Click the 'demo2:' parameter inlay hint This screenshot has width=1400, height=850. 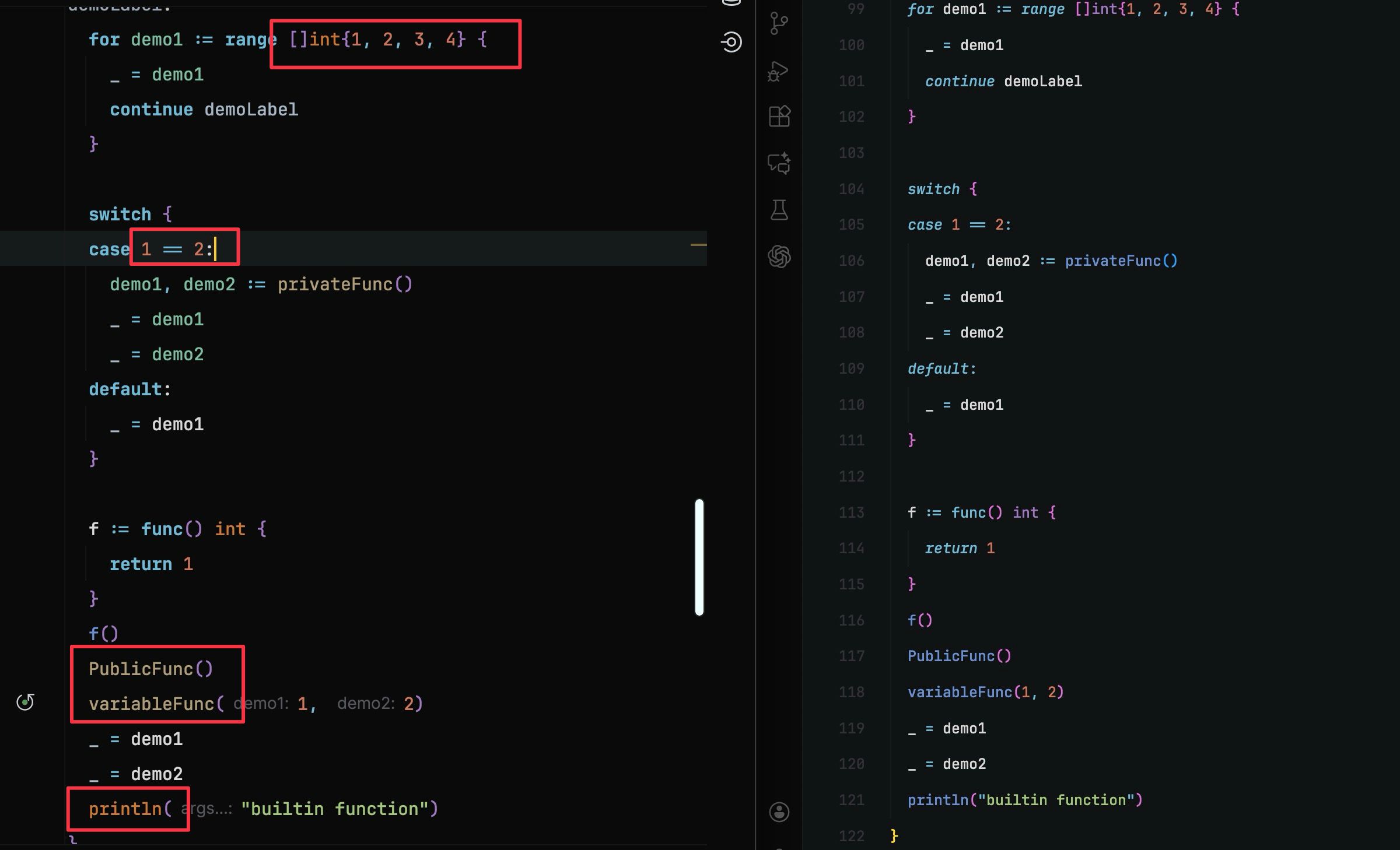(x=366, y=704)
